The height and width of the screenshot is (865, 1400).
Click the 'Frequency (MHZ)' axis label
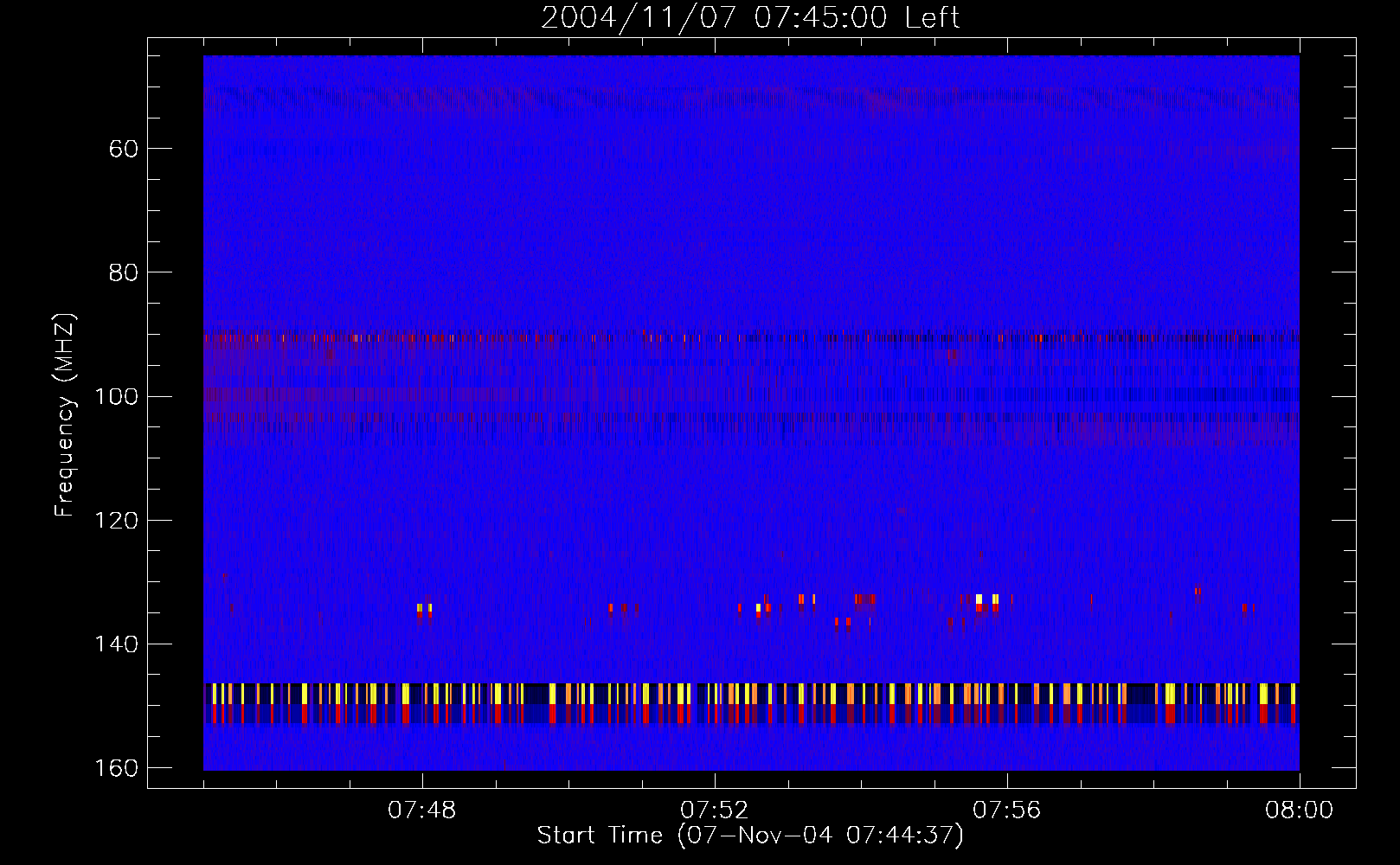(x=65, y=414)
